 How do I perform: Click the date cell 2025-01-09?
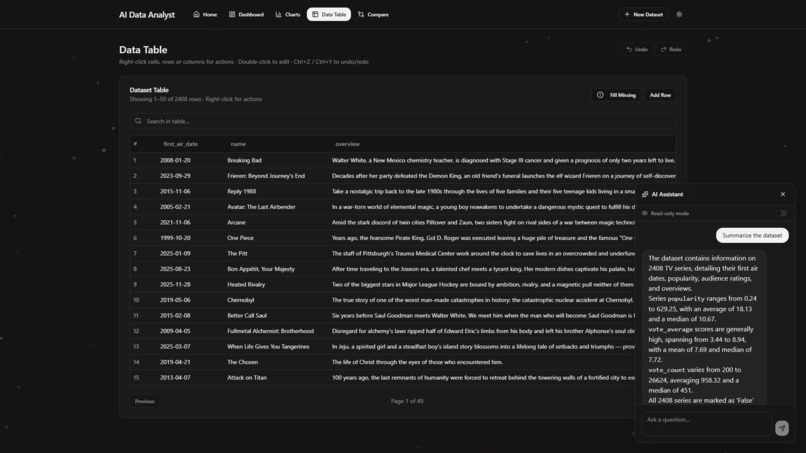point(175,253)
